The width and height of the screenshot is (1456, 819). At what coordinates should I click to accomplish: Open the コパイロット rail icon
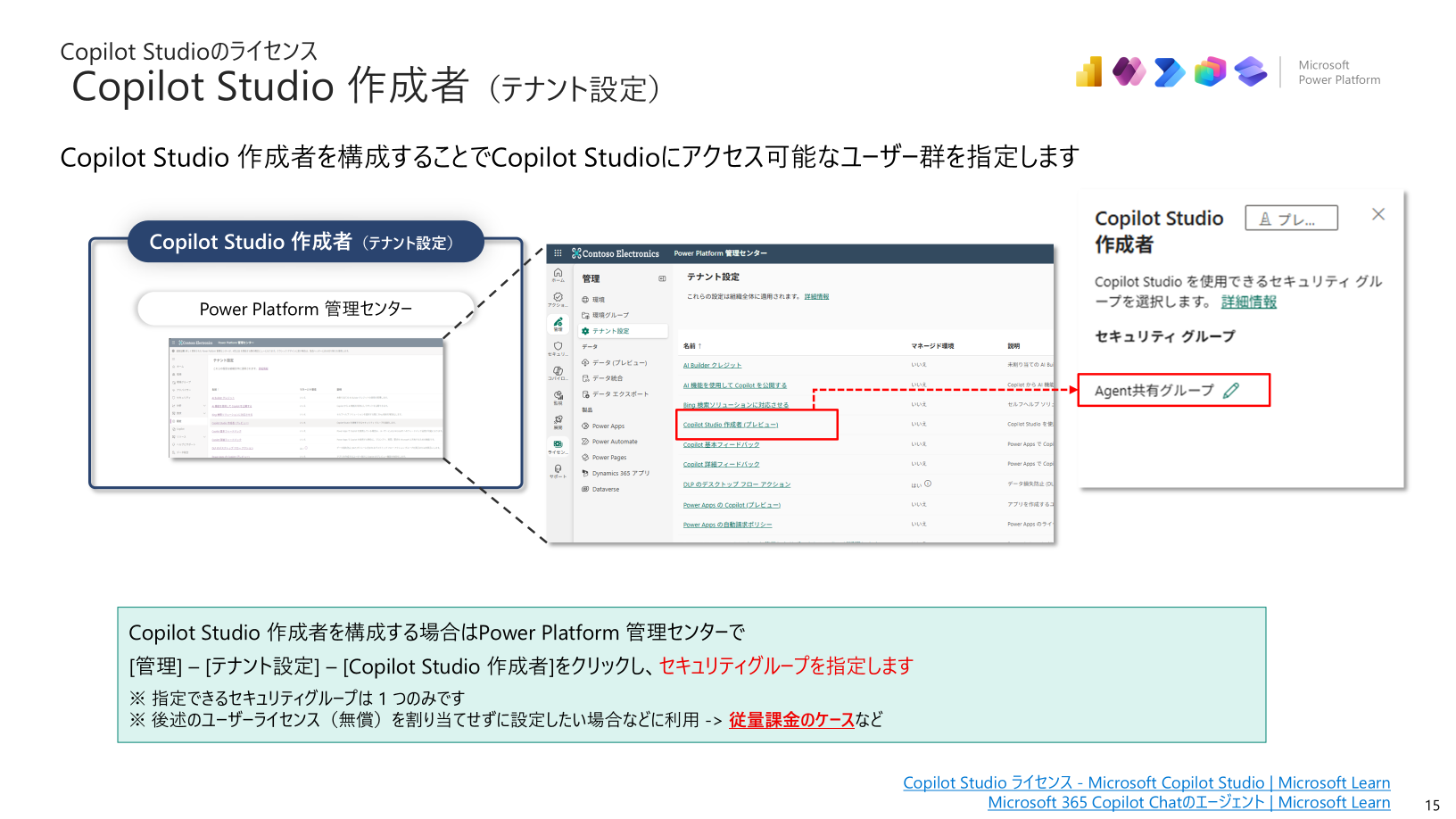558,373
